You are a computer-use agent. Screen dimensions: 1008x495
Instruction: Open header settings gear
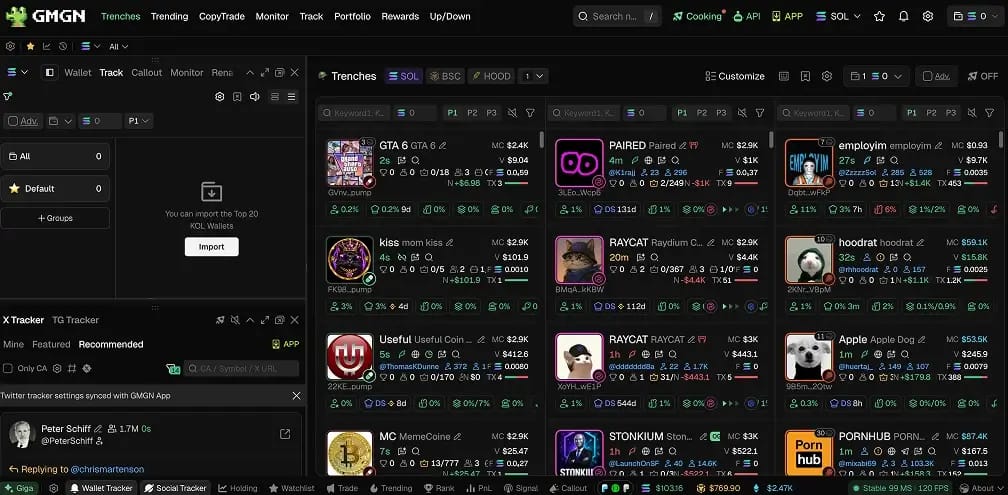(x=928, y=16)
